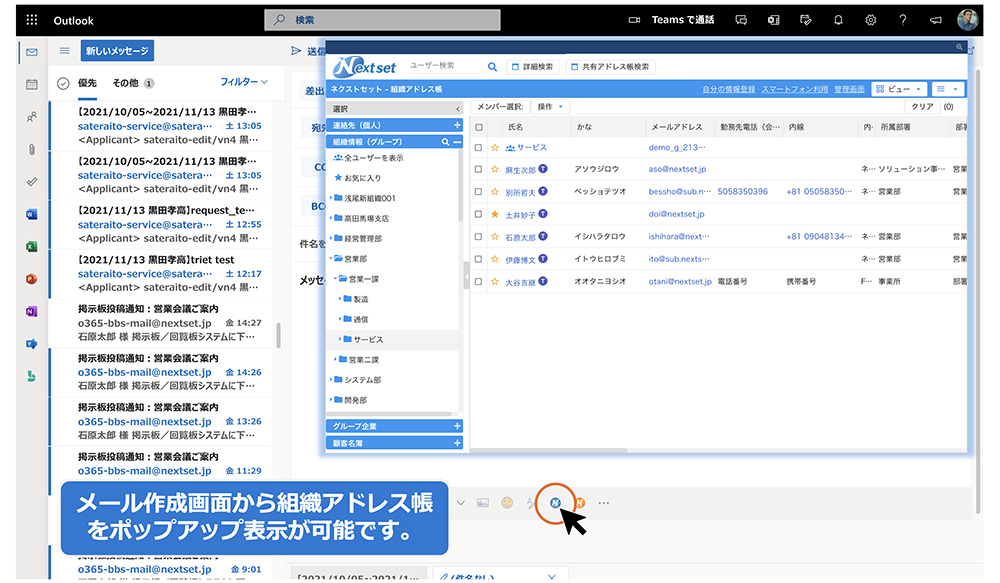The width and height of the screenshot is (1000, 583).
Task: Click the Teams video camera icon
Action: 634,20
